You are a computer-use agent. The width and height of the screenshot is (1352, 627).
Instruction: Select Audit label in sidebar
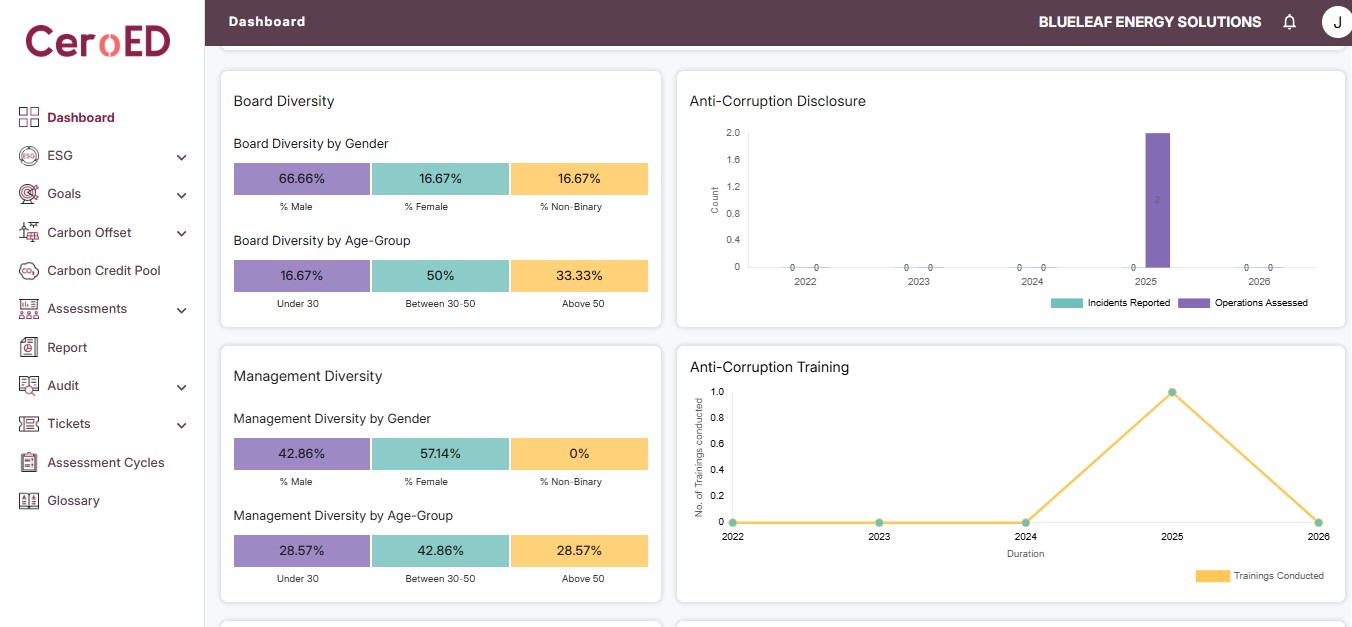tap(63, 386)
